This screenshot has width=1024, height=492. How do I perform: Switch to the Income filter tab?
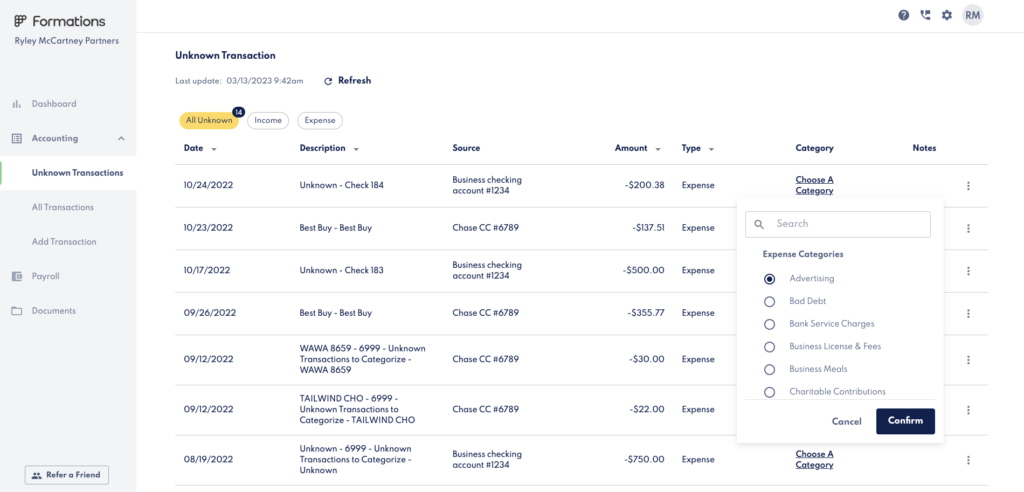coord(268,120)
